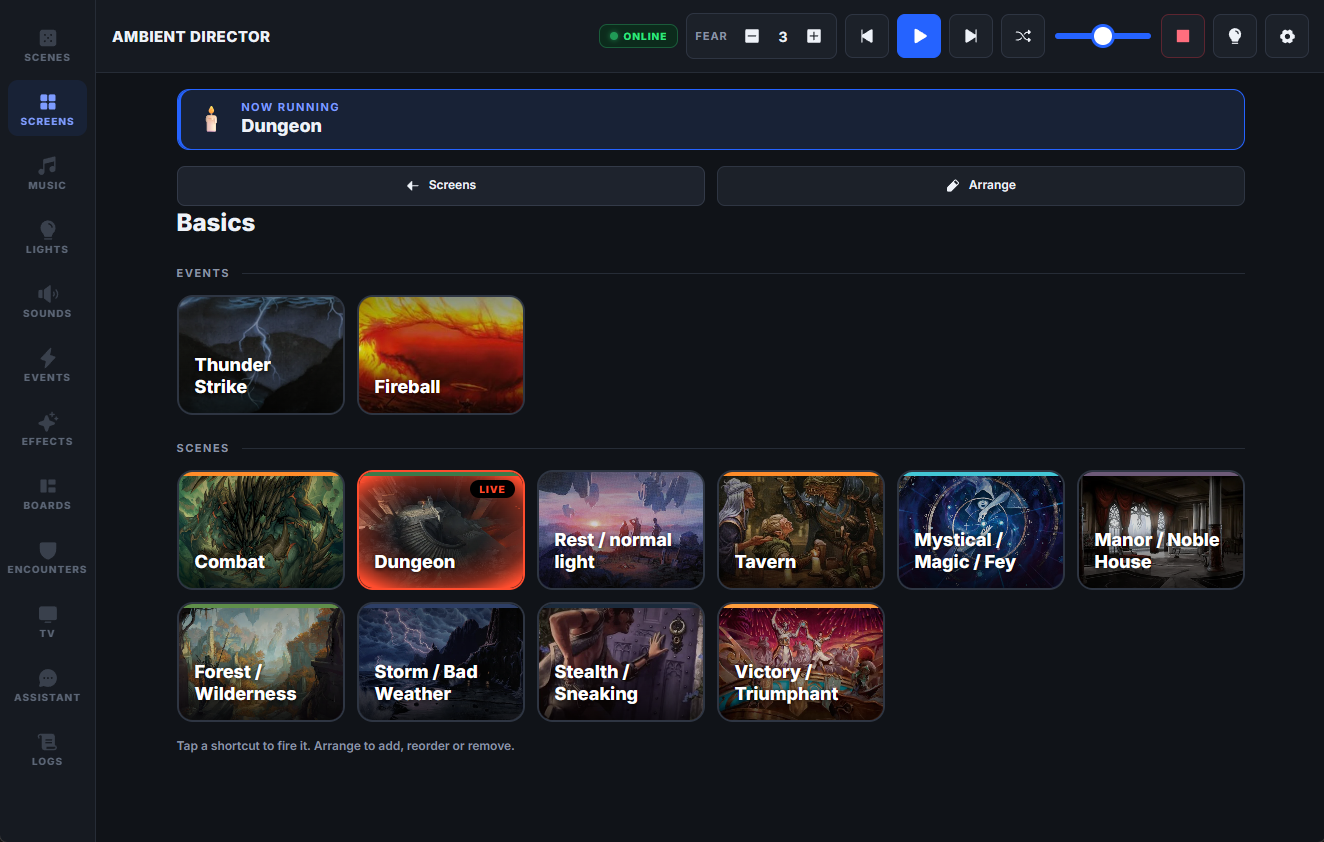Click the LIVE badge on the Dungeon card
The image size is (1324, 842).
pos(493,489)
